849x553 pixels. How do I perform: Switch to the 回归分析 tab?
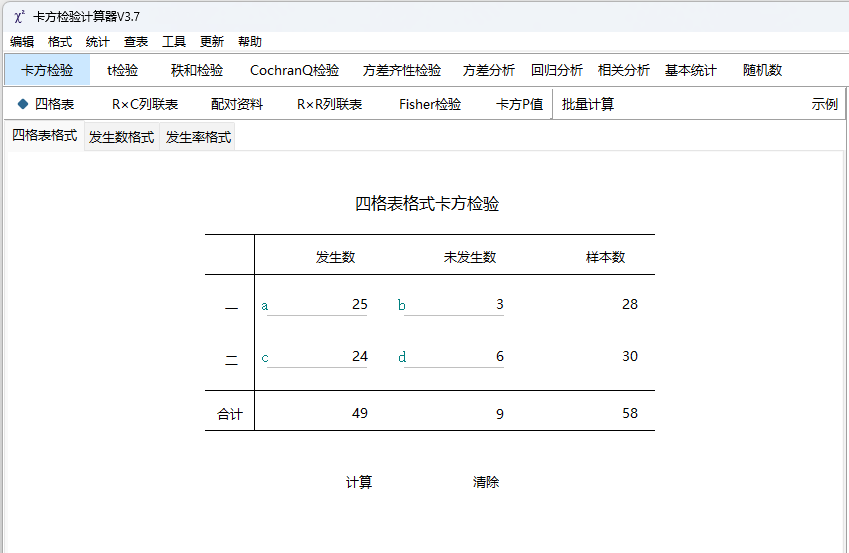pyautogui.click(x=557, y=70)
